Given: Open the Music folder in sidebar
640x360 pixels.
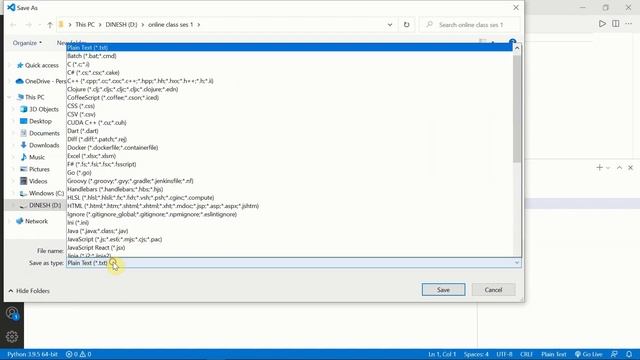Looking at the screenshot, I should tap(33, 157).
